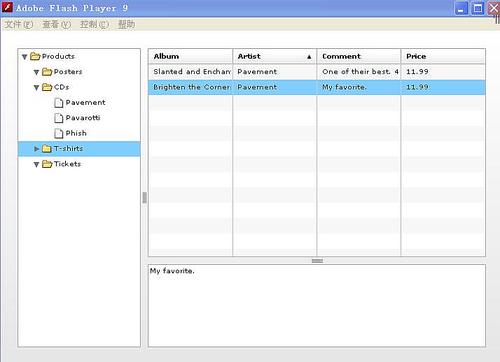Image resolution: width=500 pixels, height=362 pixels.
Task: Click into the 'My favorite.' text area
Action: click(x=317, y=306)
